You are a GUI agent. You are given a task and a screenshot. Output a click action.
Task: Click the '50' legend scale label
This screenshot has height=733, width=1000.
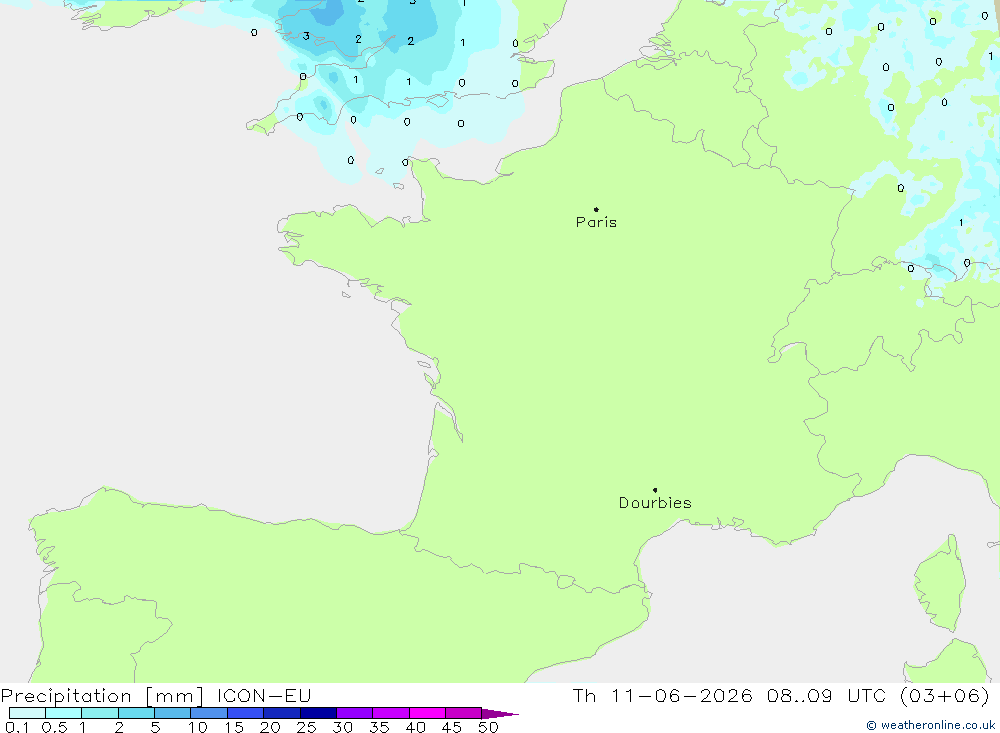pos(489,727)
